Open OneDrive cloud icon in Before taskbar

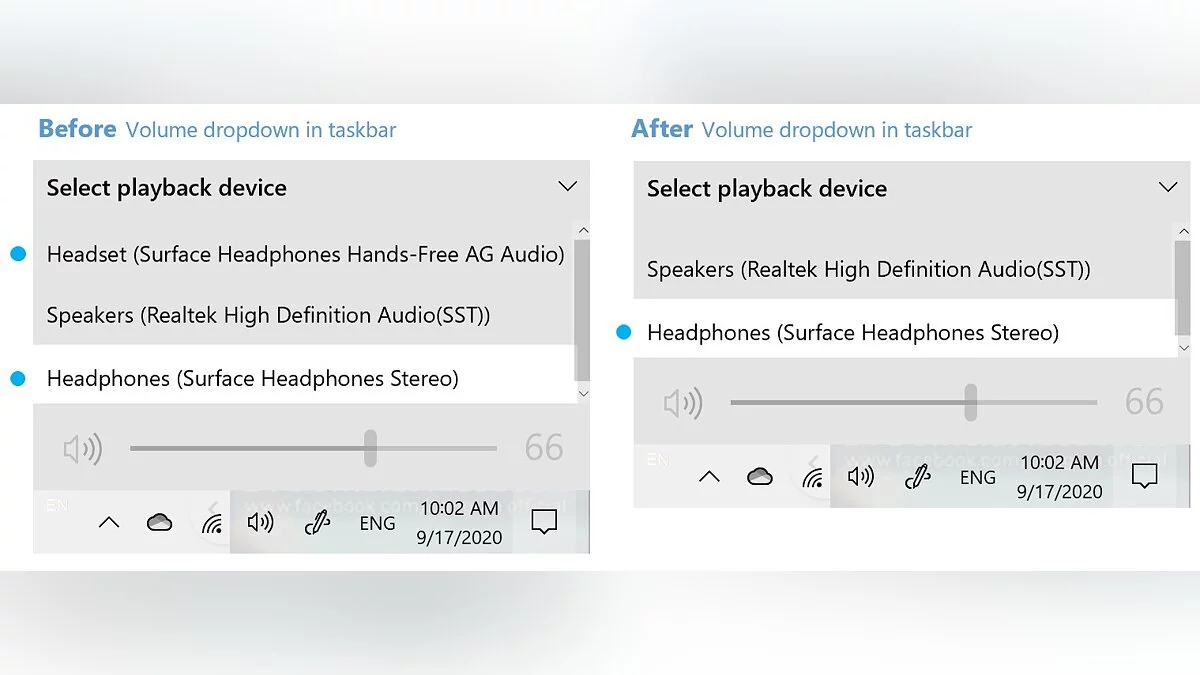[159, 522]
